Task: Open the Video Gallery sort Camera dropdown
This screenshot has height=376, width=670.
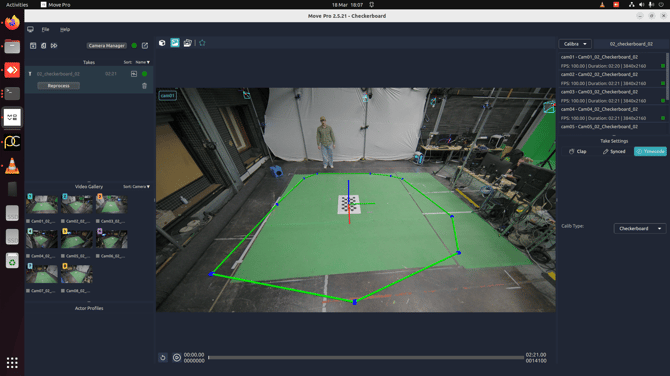Action: coord(142,187)
